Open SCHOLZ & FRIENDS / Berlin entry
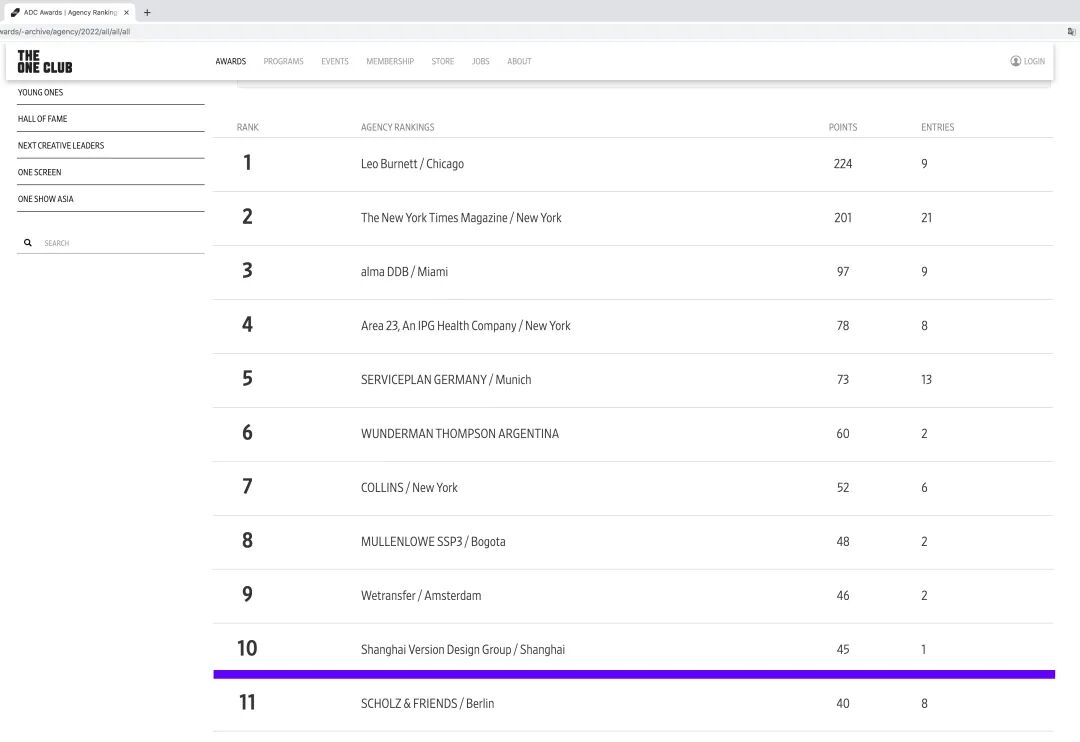1080x742 pixels. tap(427, 703)
